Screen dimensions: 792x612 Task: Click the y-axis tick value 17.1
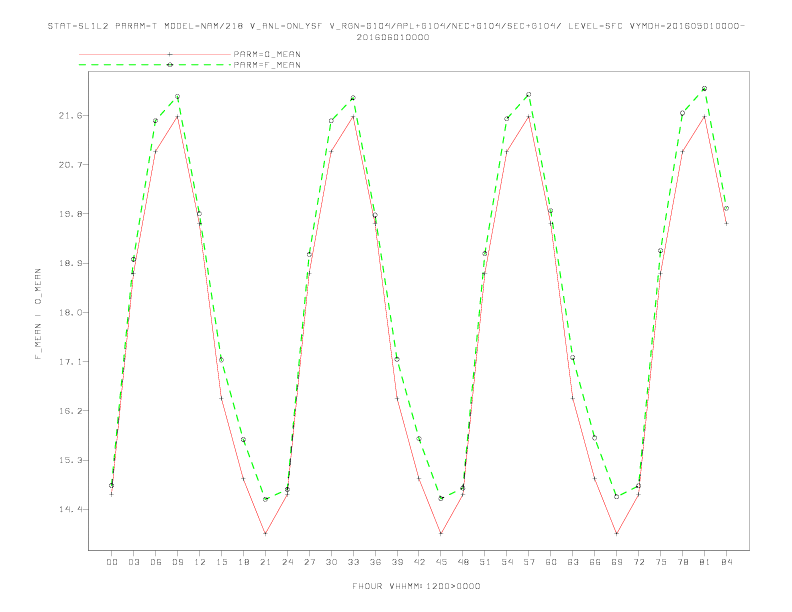pyautogui.click(x=70, y=362)
